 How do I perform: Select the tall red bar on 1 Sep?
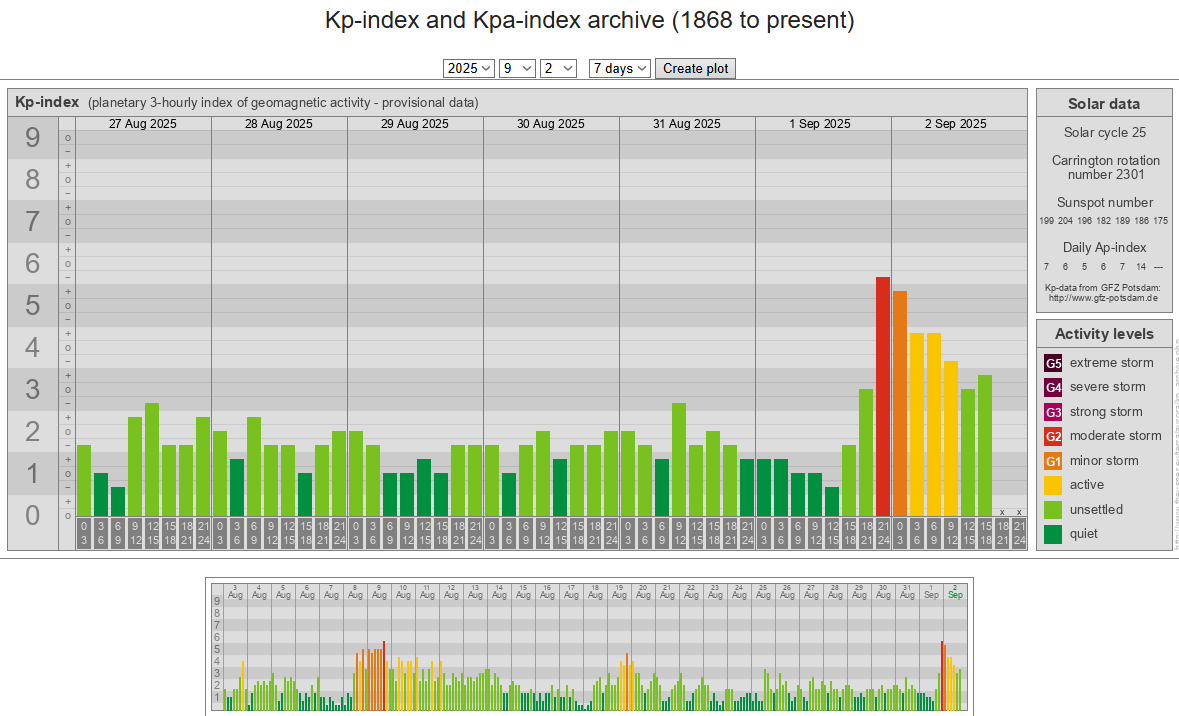click(883, 396)
